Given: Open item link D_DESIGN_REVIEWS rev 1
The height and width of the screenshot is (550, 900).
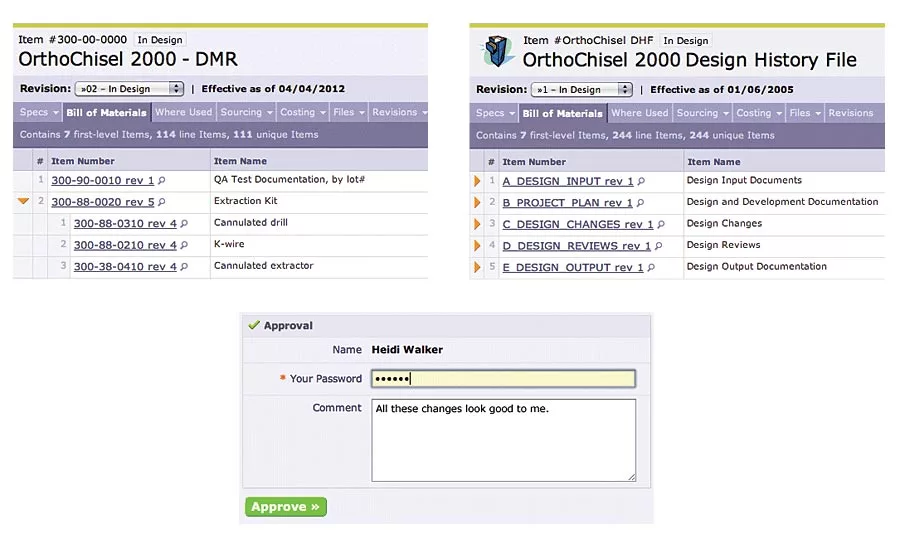Looking at the screenshot, I should pyautogui.click(x=576, y=246).
